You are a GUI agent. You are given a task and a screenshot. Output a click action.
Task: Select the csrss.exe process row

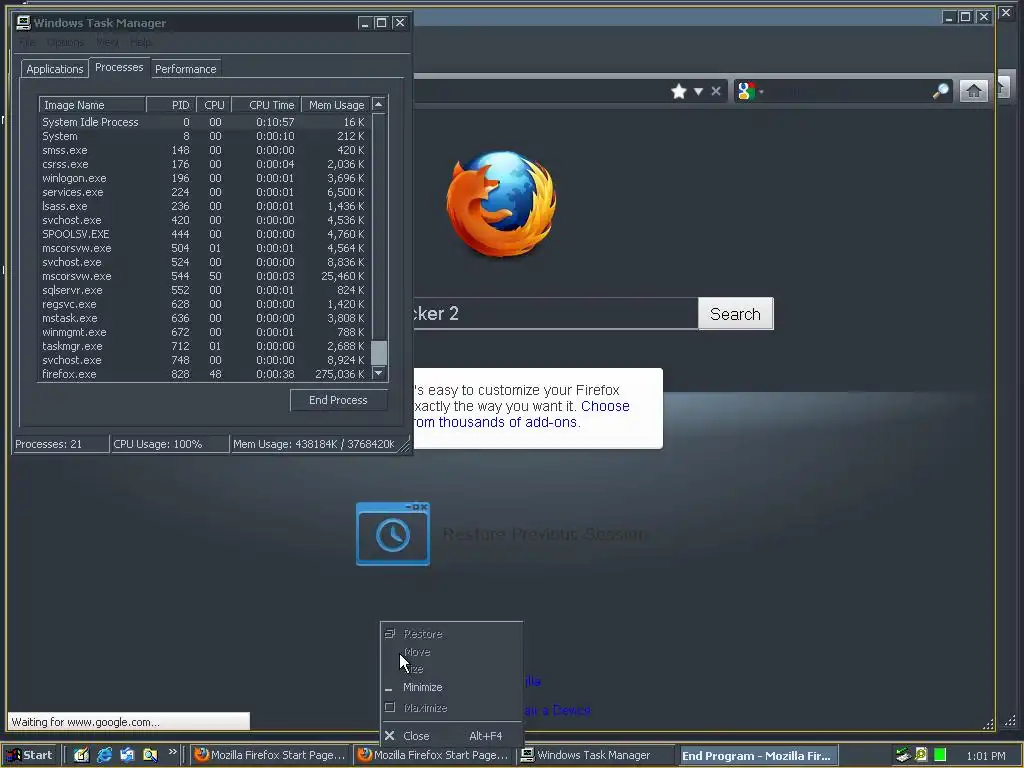click(x=204, y=164)
